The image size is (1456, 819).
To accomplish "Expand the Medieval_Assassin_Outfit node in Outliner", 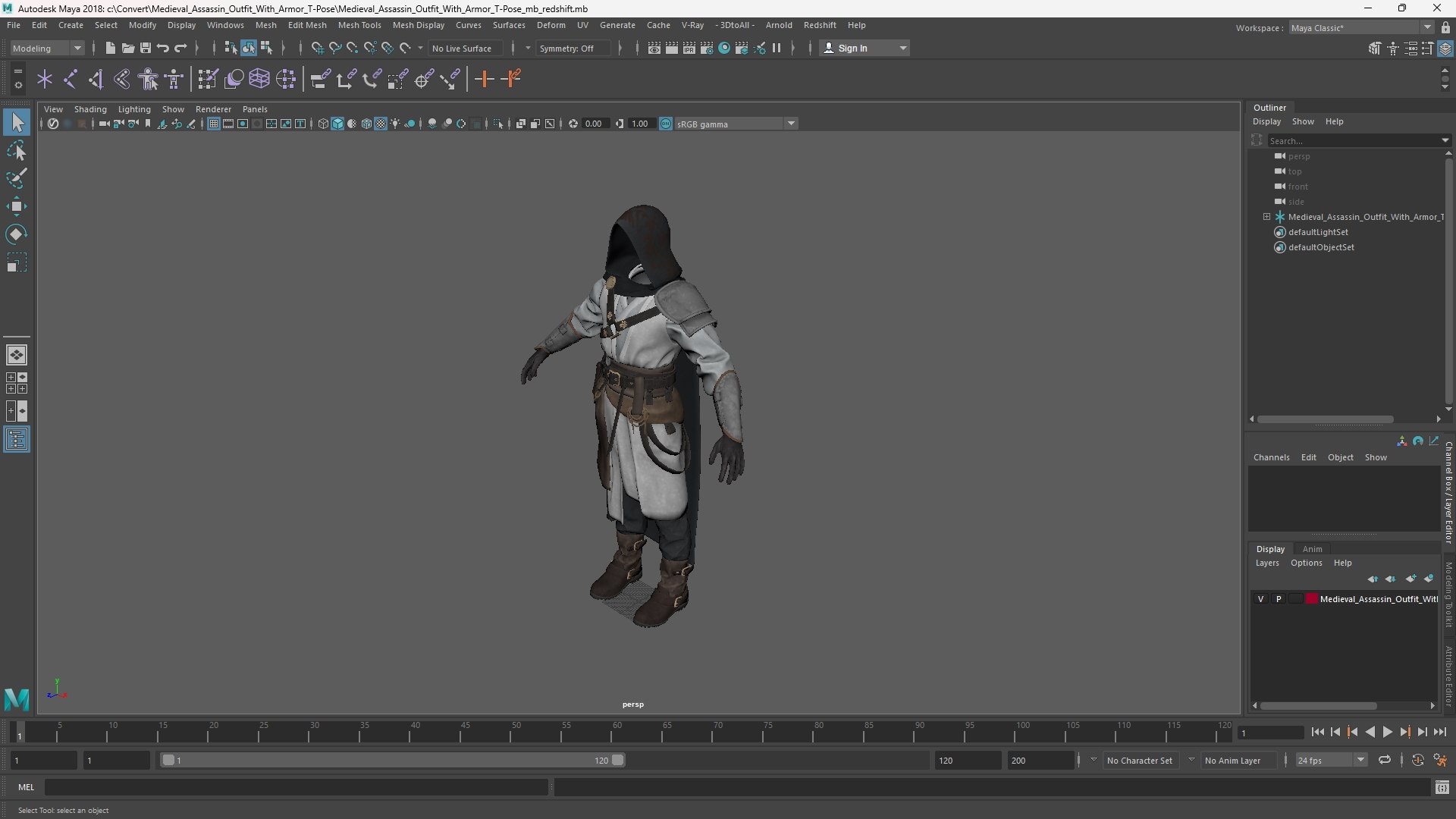I will pos(1266,217).
